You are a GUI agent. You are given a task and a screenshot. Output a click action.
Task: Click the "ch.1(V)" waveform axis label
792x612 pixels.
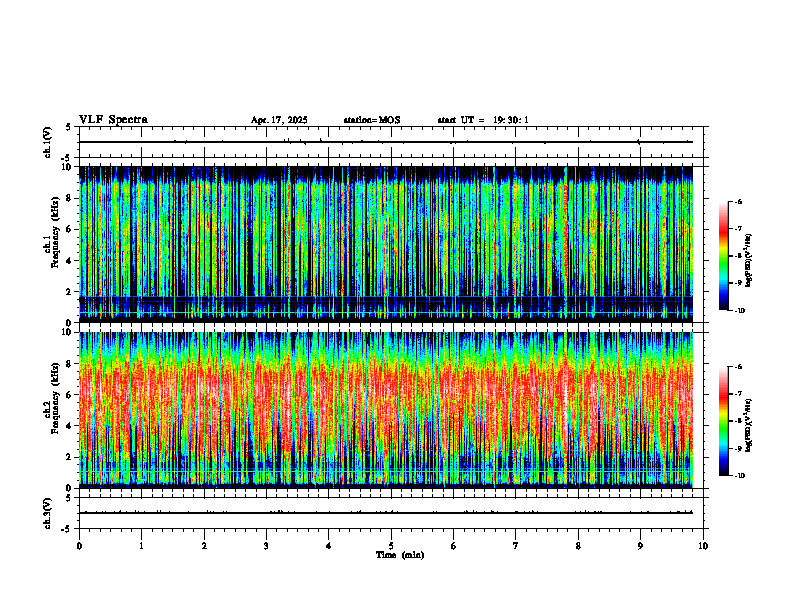(47, 142)
